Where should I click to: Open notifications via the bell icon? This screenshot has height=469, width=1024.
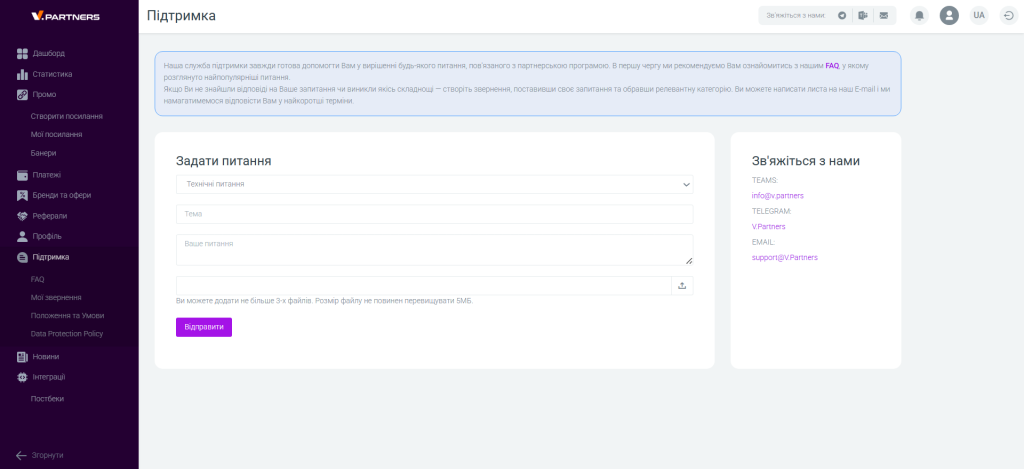919,16
